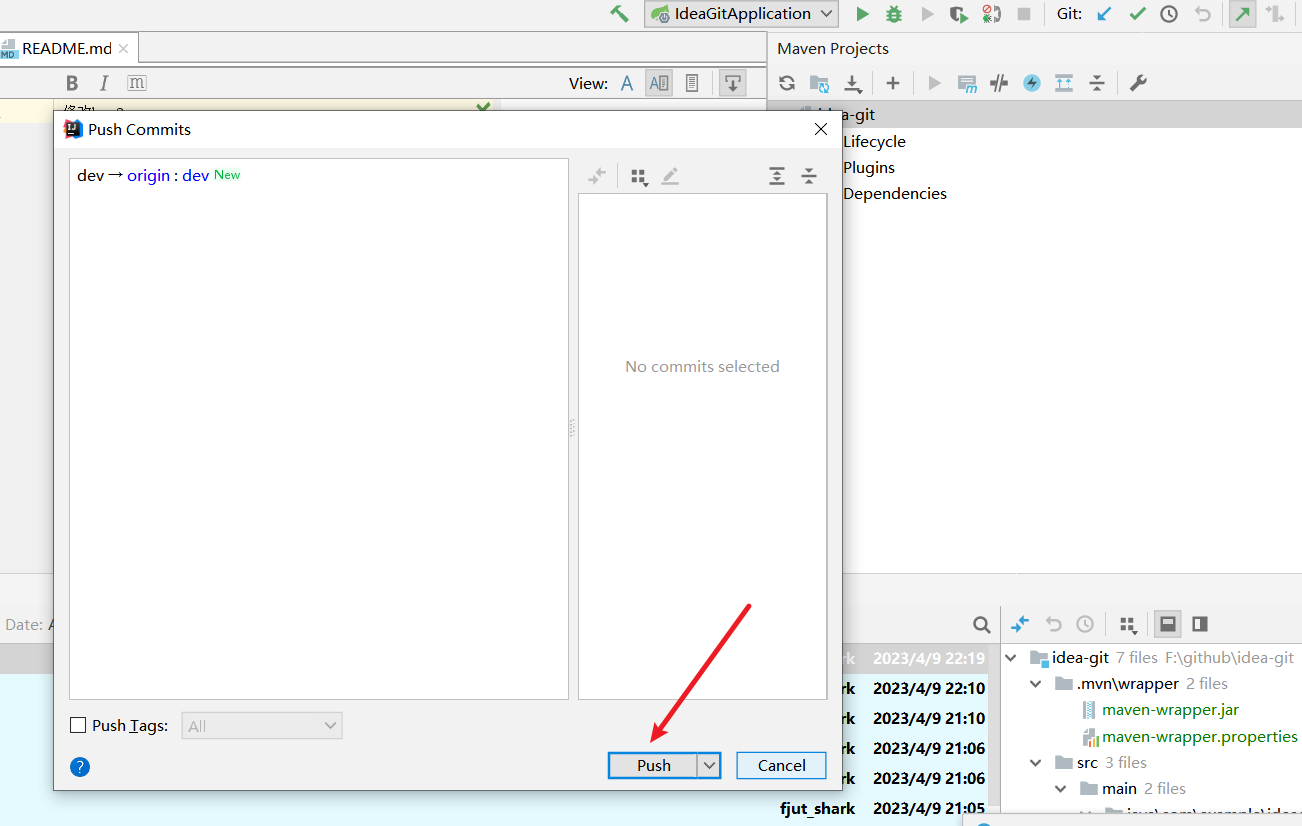
Task: Open the Push button dropdown arrow
Action: pyautogui.click(x=709, y=765)
